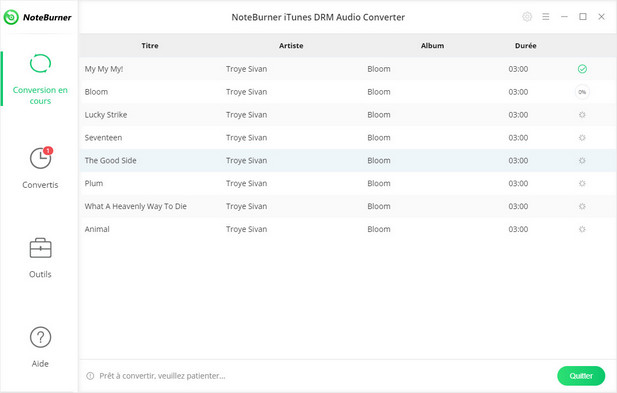Sort by the Titre column header
This screenshot has height=393, width=617.
click(x=150, y=46)
